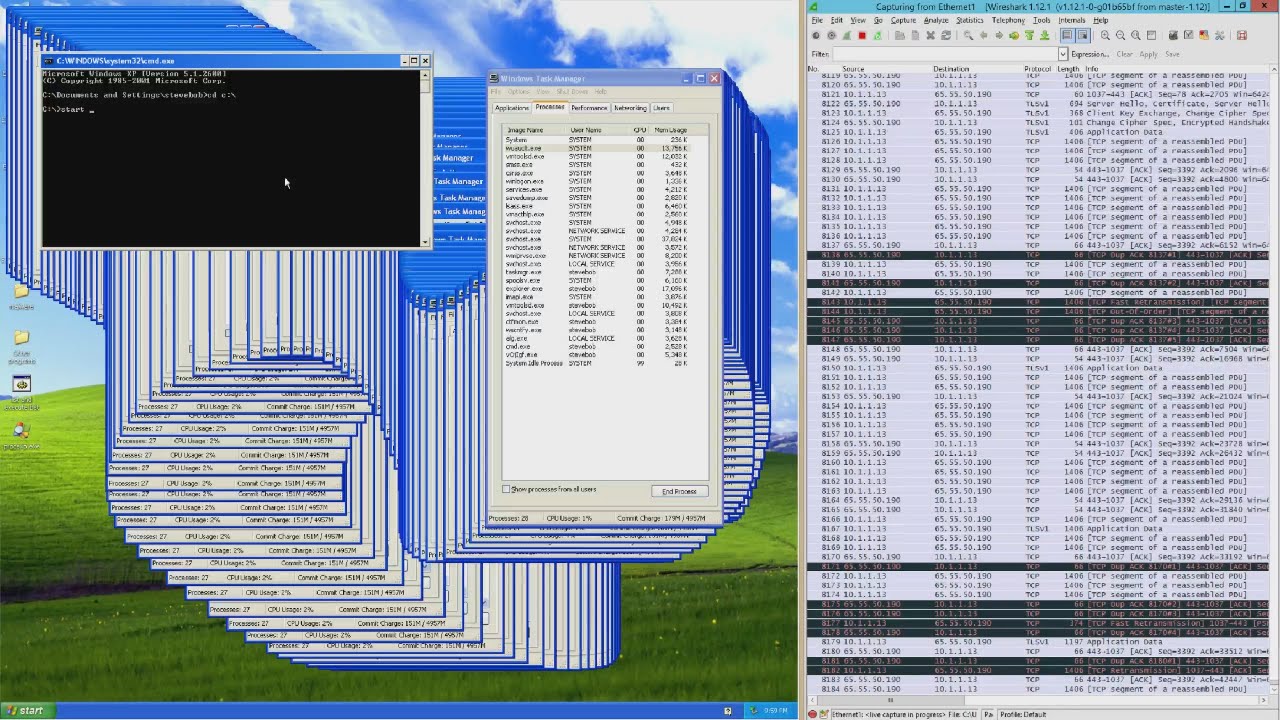This screenshot has width=1280, height=720.
Task: Switch to Task Manager Applications tab
Action: pyautogui.click(x=512, y=108)
